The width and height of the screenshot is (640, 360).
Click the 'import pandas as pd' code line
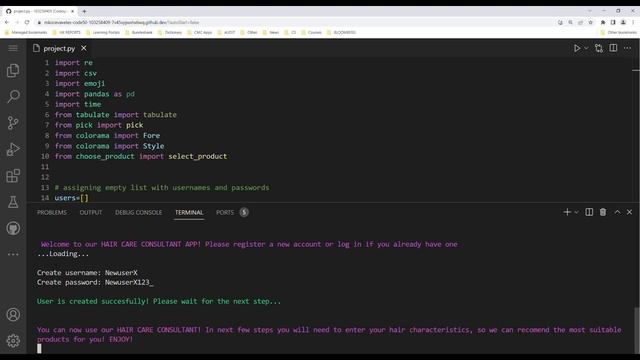click(x=95, y=94)
